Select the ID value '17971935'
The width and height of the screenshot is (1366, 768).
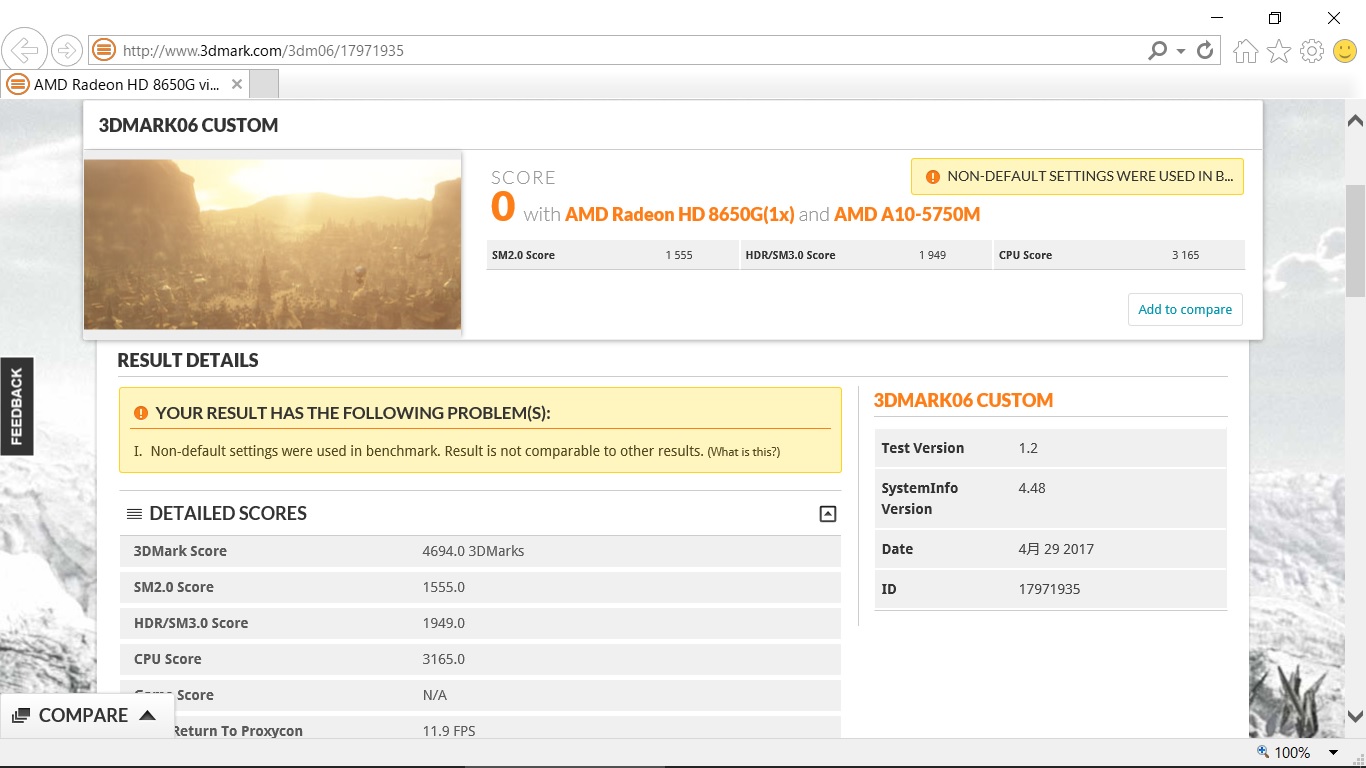click(x=1049, y=589)
